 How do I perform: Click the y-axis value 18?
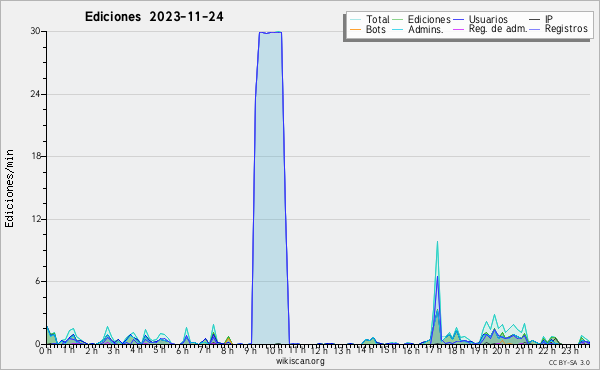[36, 156]
